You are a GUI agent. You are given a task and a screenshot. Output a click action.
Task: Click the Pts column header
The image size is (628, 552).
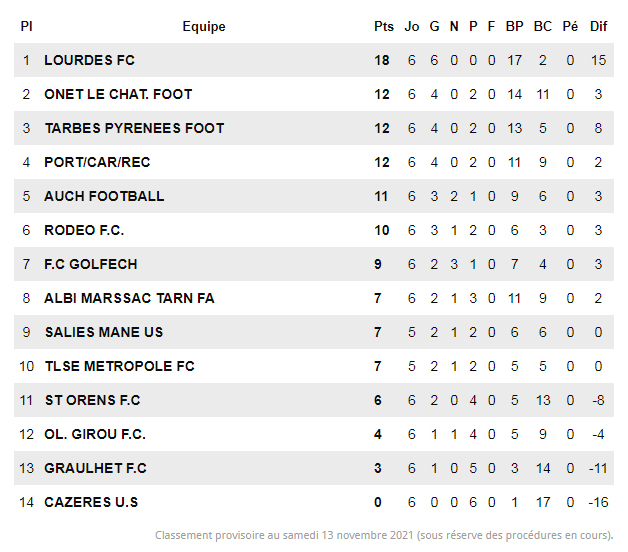tap(384, 27)
